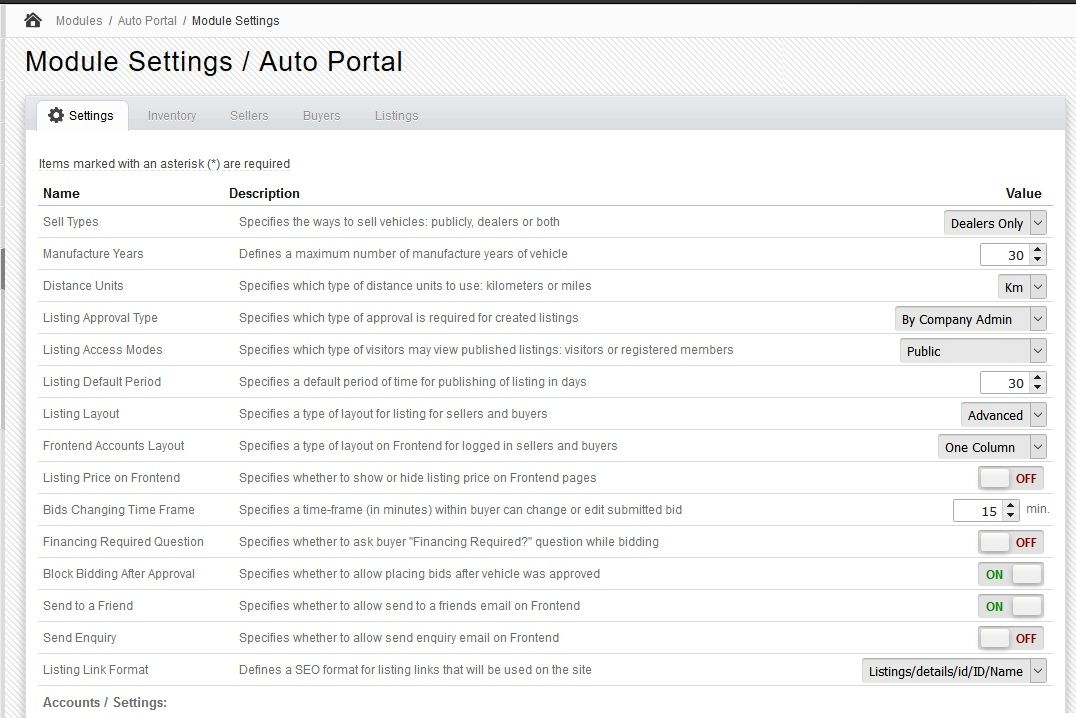Viewport: 1076px width, 718px height.
Task: Click the Settings tab gear icon
Action: coord(56,115)
